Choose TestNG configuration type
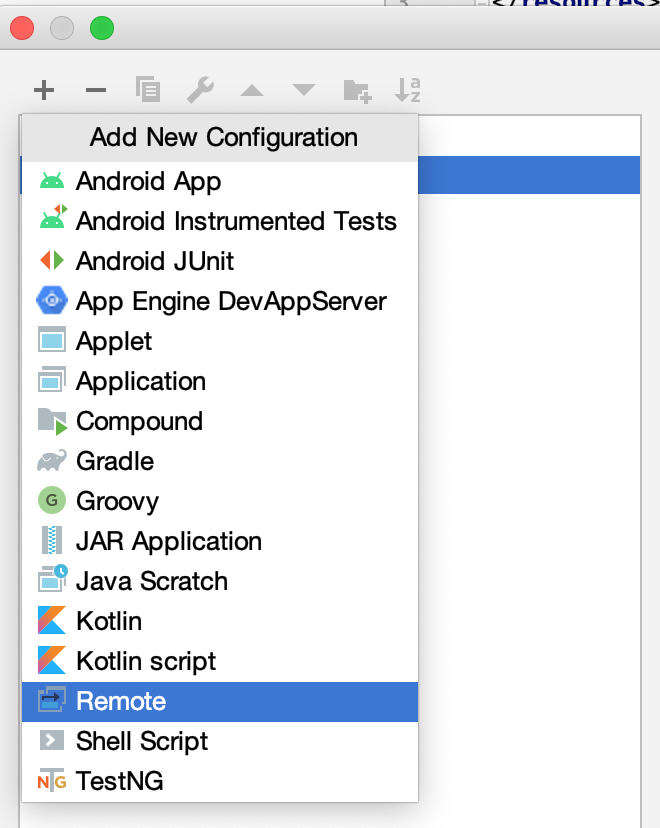660x828 pixels. (220, 781)
